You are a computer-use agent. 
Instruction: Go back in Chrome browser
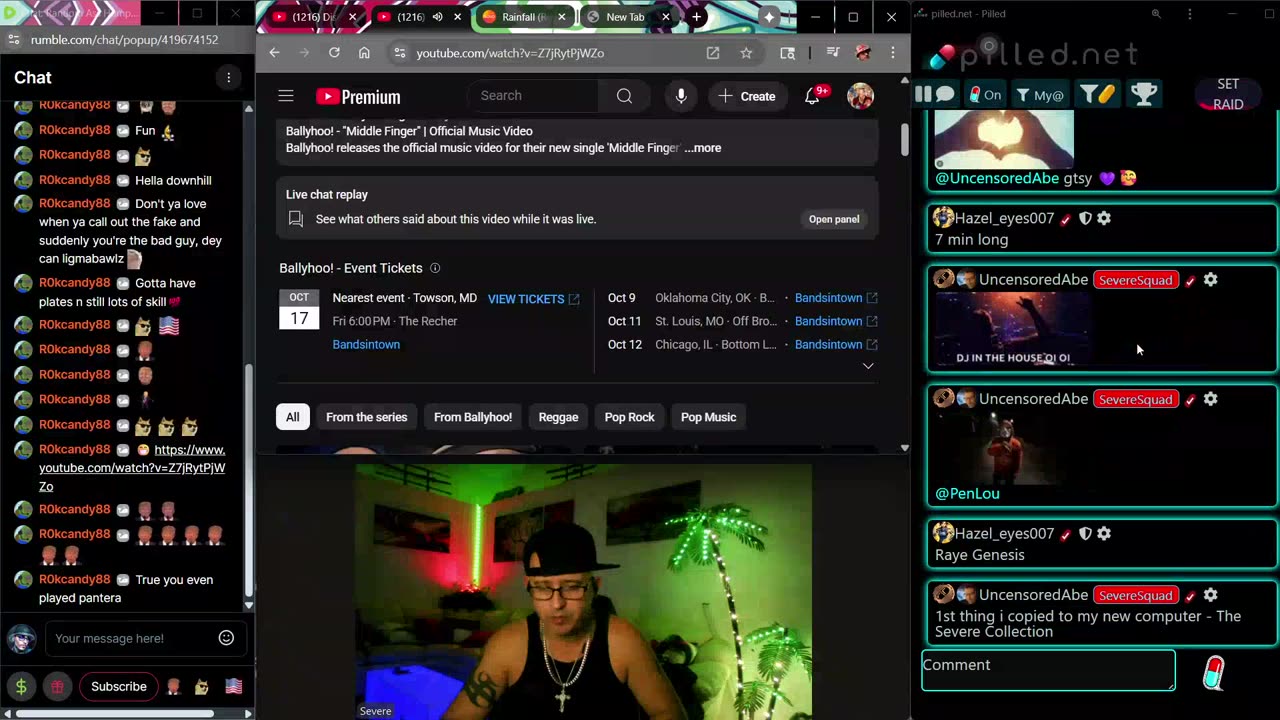pos(274,53)
